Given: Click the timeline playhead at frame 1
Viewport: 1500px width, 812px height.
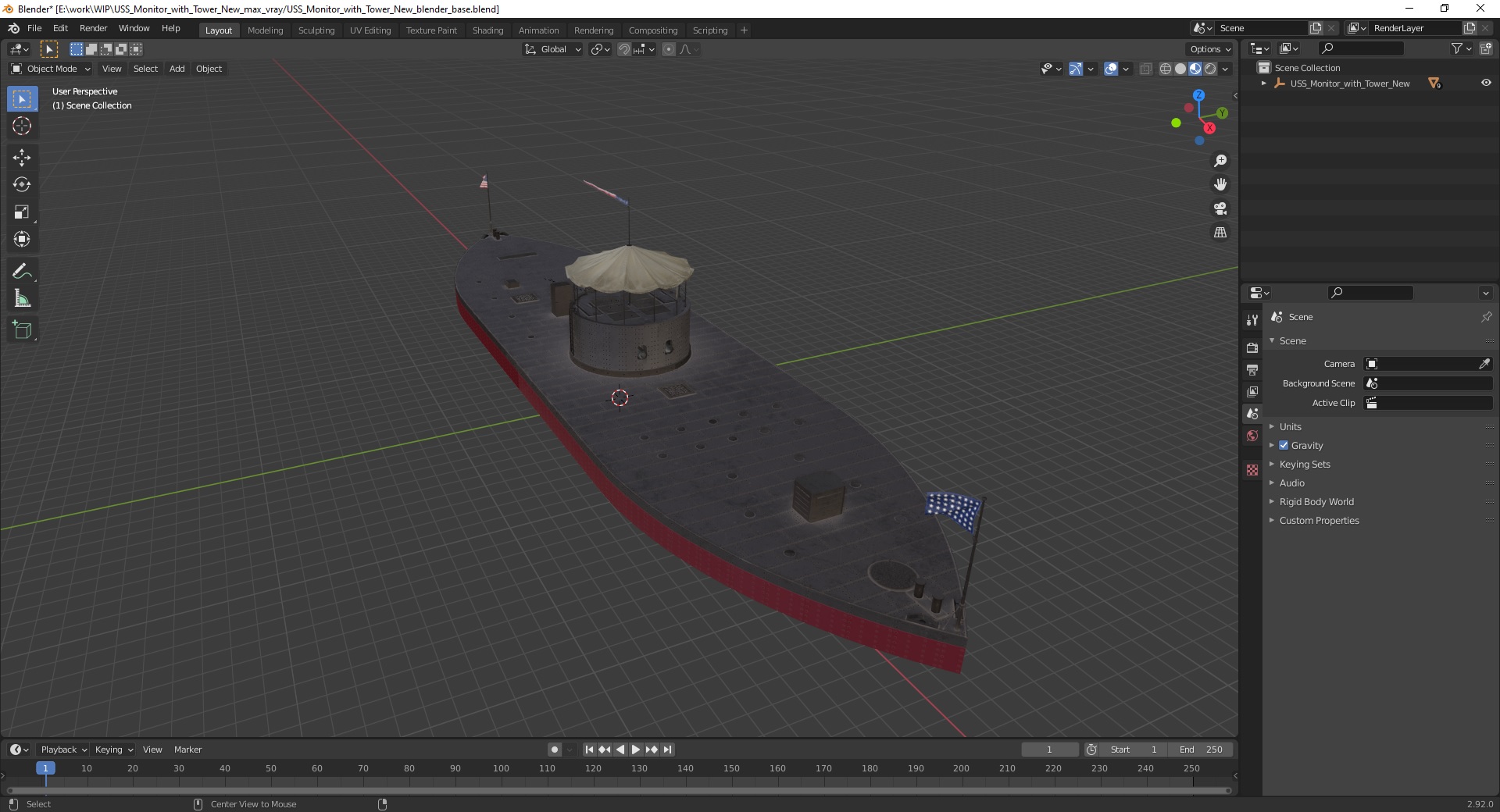Looking at the screenshot, I should (45, 768).
